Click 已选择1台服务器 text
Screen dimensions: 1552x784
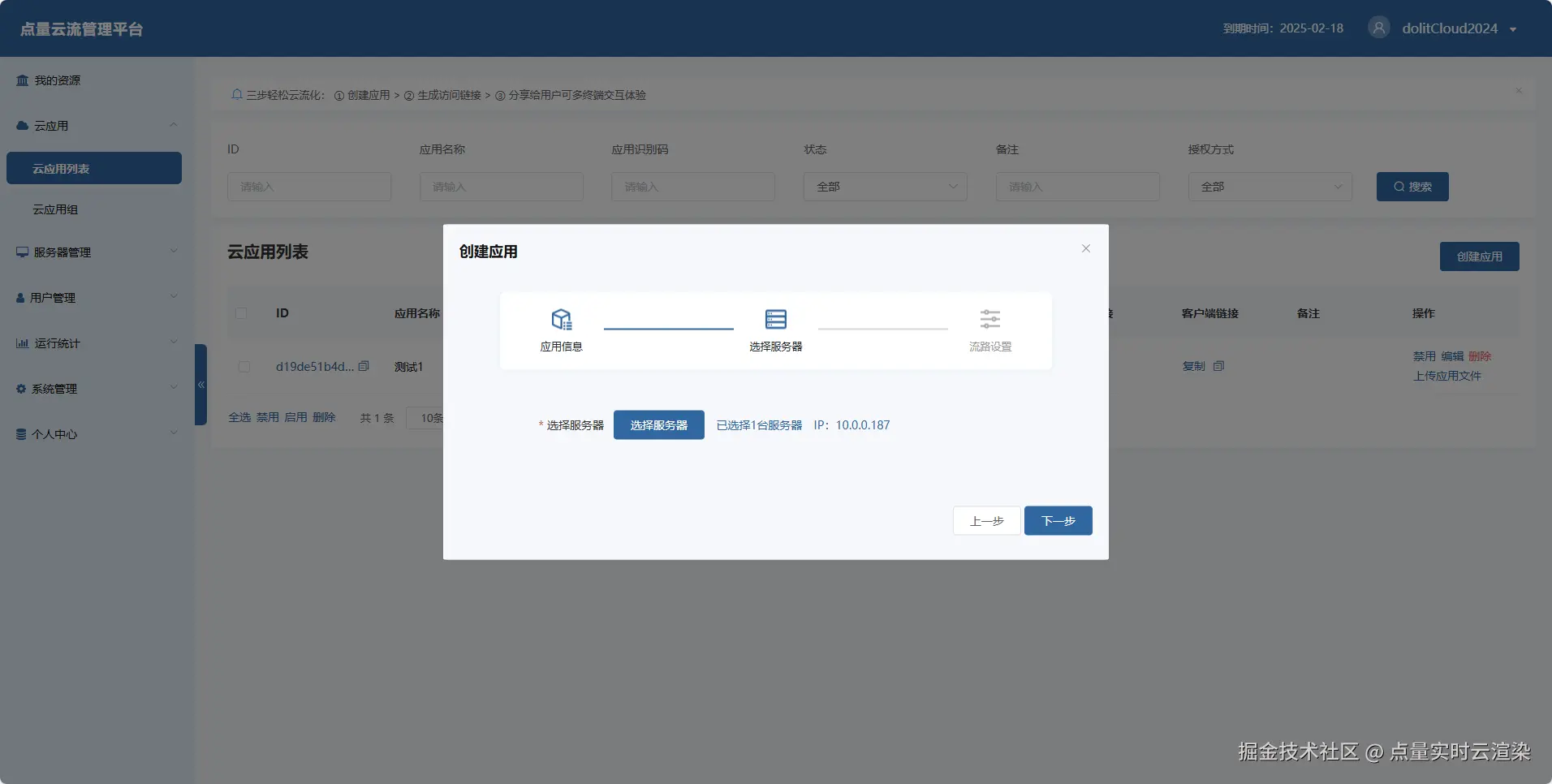(x=760, y=425)
